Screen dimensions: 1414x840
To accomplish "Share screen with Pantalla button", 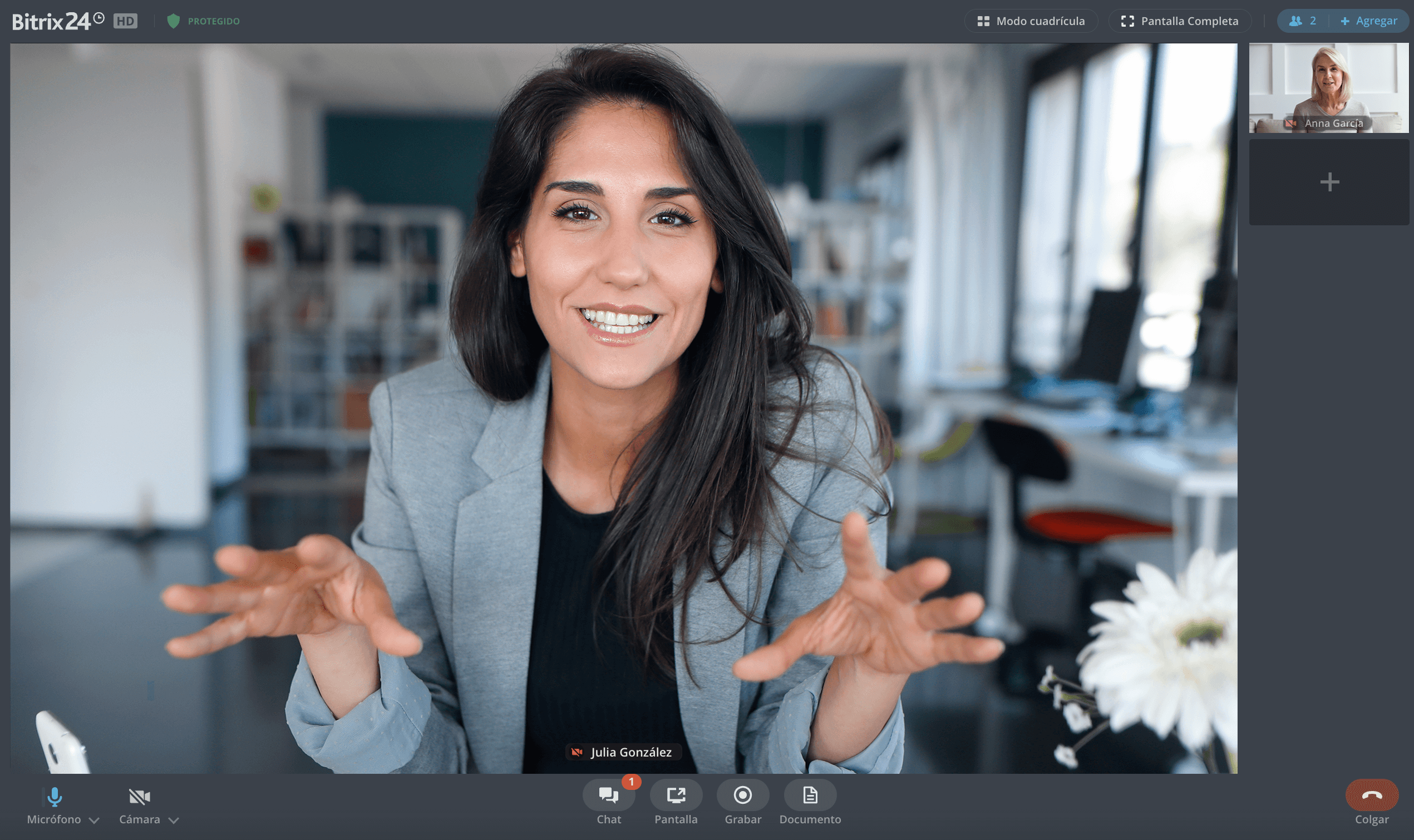I will click(x=676, y=795).
